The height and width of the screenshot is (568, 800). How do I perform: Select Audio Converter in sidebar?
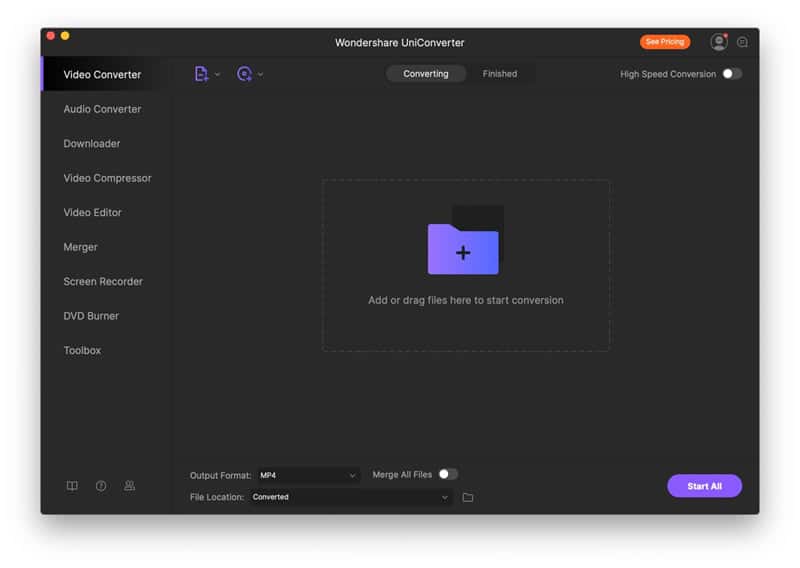point(102,109)
